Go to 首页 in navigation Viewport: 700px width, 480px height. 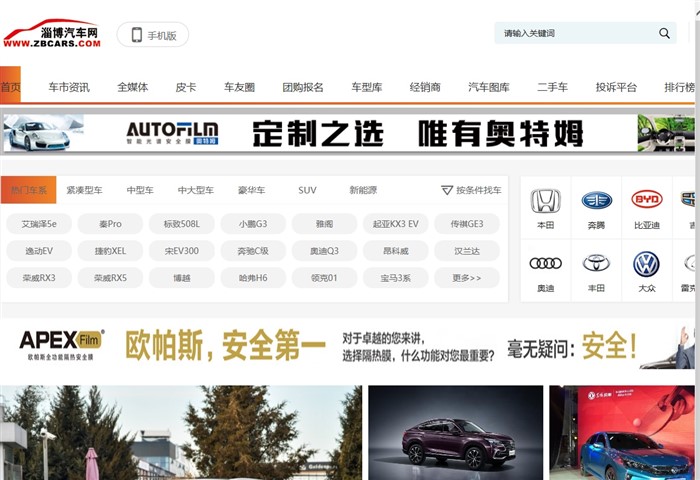click(x=10, y=87)
